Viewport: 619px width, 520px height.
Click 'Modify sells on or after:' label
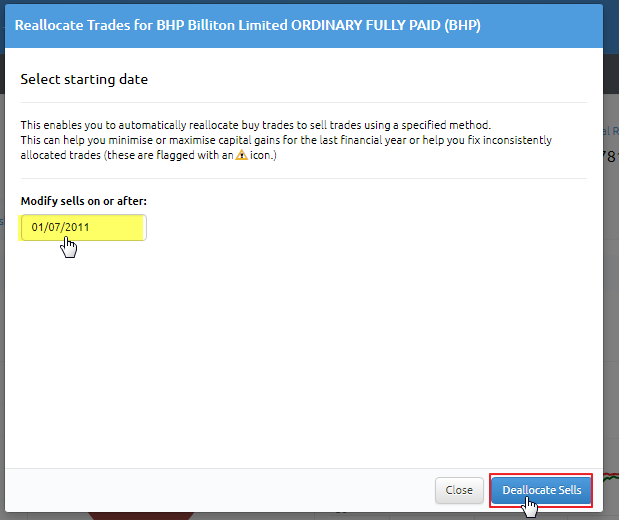coord(84,201)
